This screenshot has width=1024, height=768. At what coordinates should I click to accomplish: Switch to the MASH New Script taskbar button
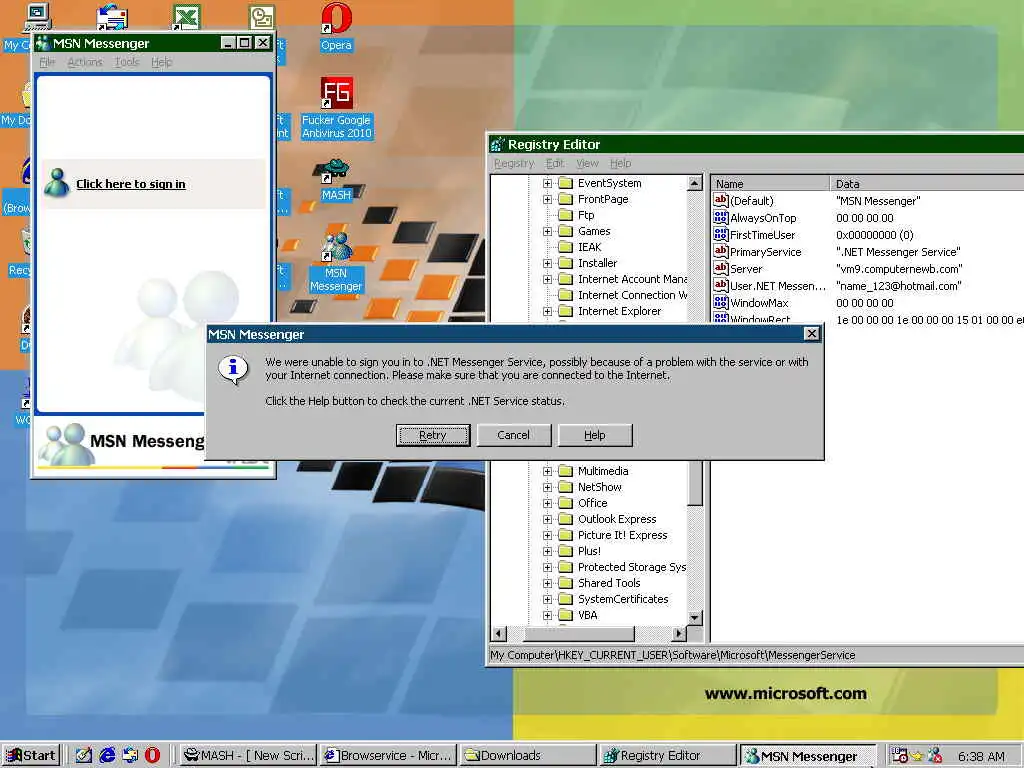click(248, 755)
